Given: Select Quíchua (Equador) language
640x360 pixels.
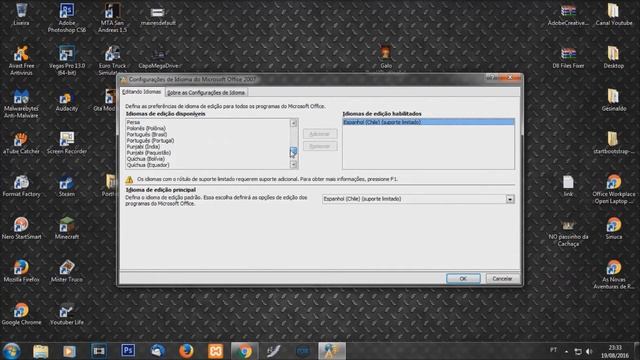Looking at the screenshot, I should (207, 165).
